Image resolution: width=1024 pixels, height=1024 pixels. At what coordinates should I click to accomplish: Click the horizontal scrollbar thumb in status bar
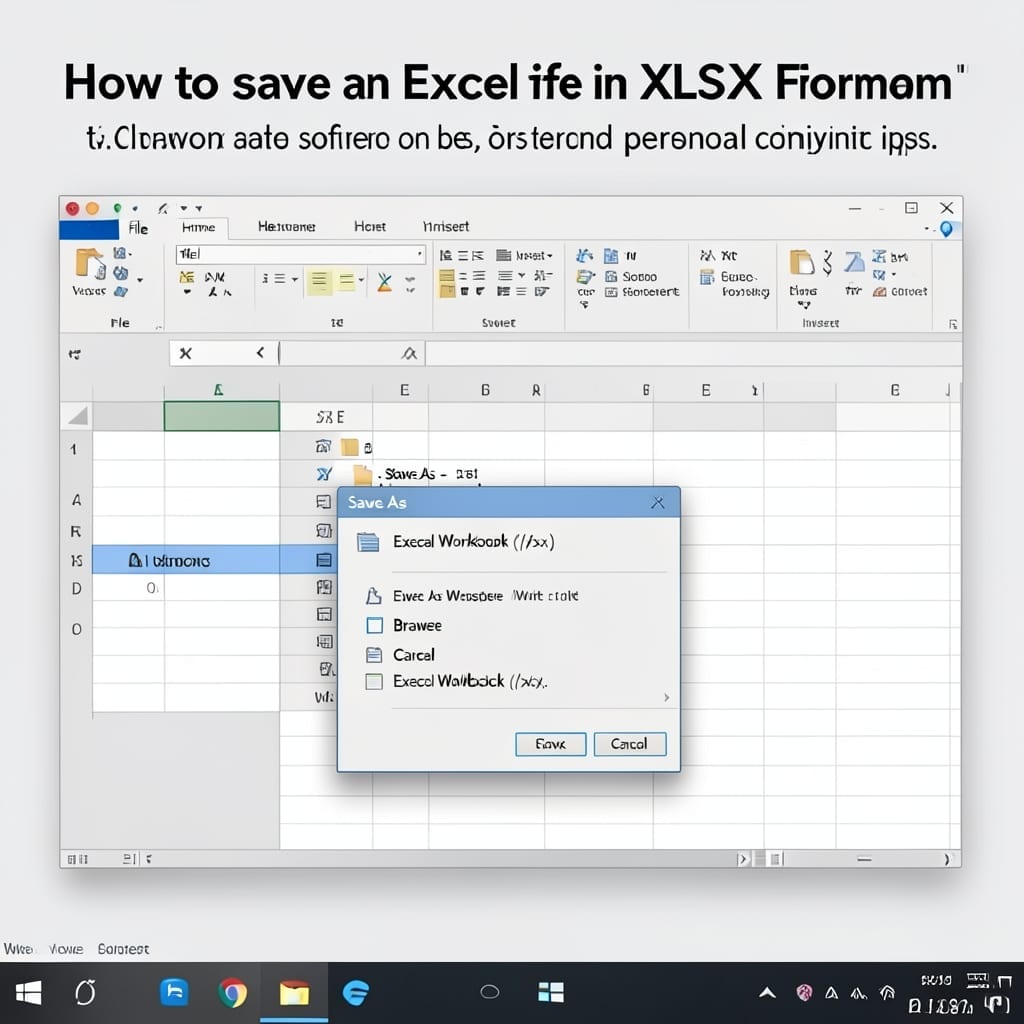[775, 859]
